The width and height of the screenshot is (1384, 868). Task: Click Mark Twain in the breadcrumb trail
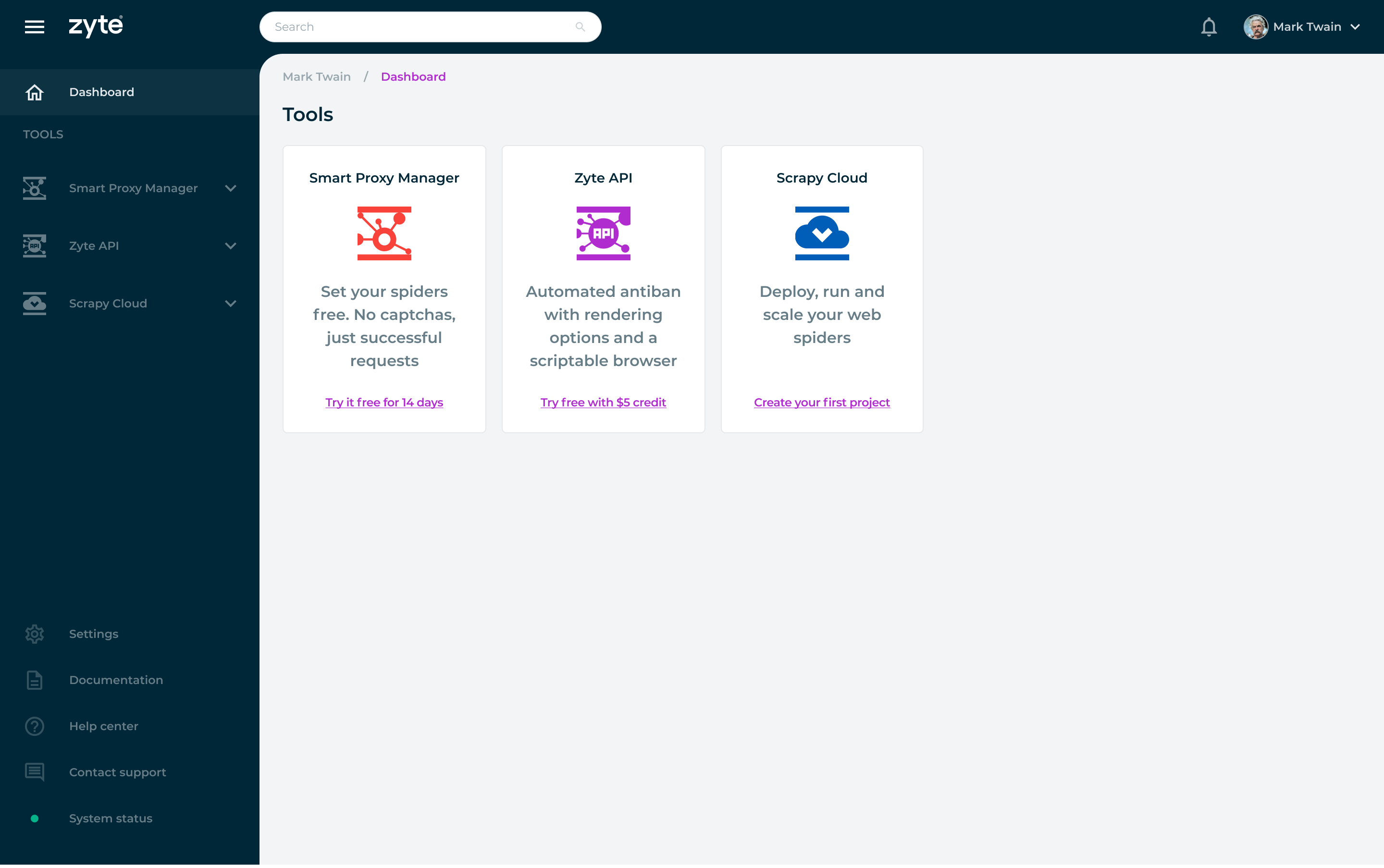[316, 76]
